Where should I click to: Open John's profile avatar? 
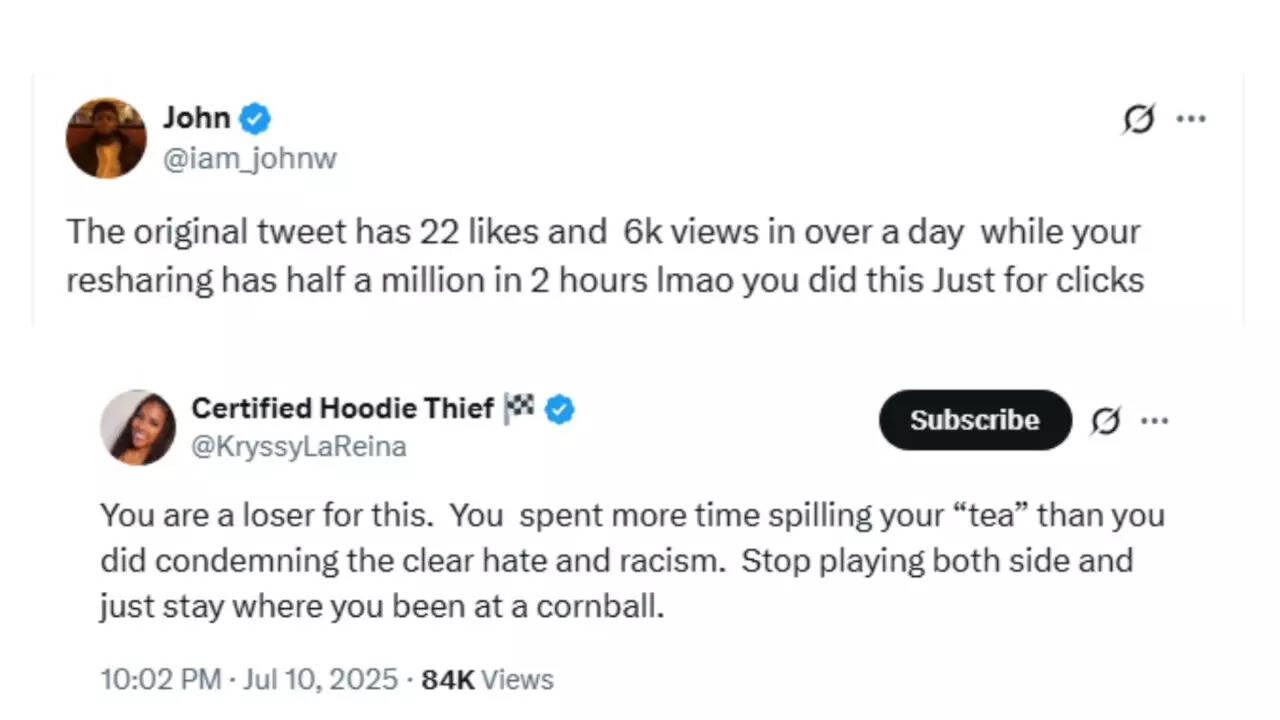105,138
